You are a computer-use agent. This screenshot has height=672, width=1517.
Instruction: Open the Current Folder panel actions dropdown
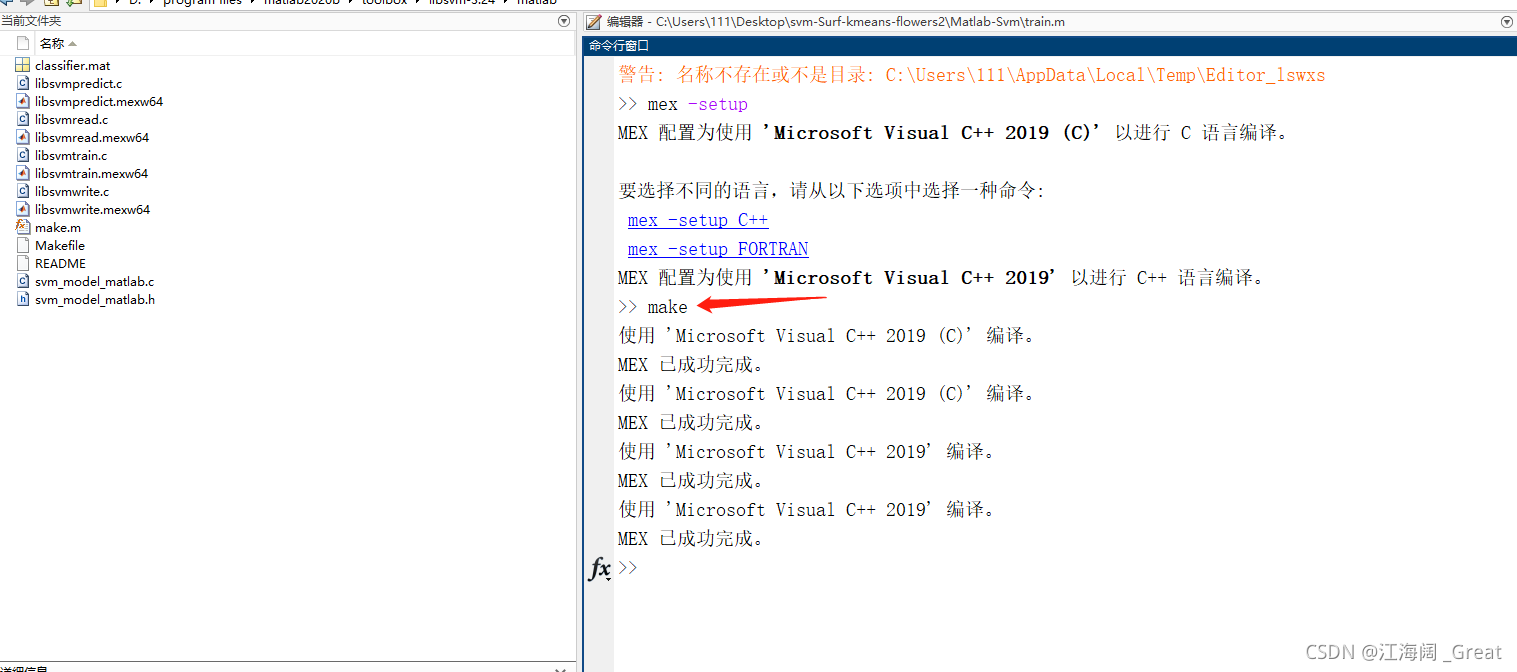[x=564, y=21]
